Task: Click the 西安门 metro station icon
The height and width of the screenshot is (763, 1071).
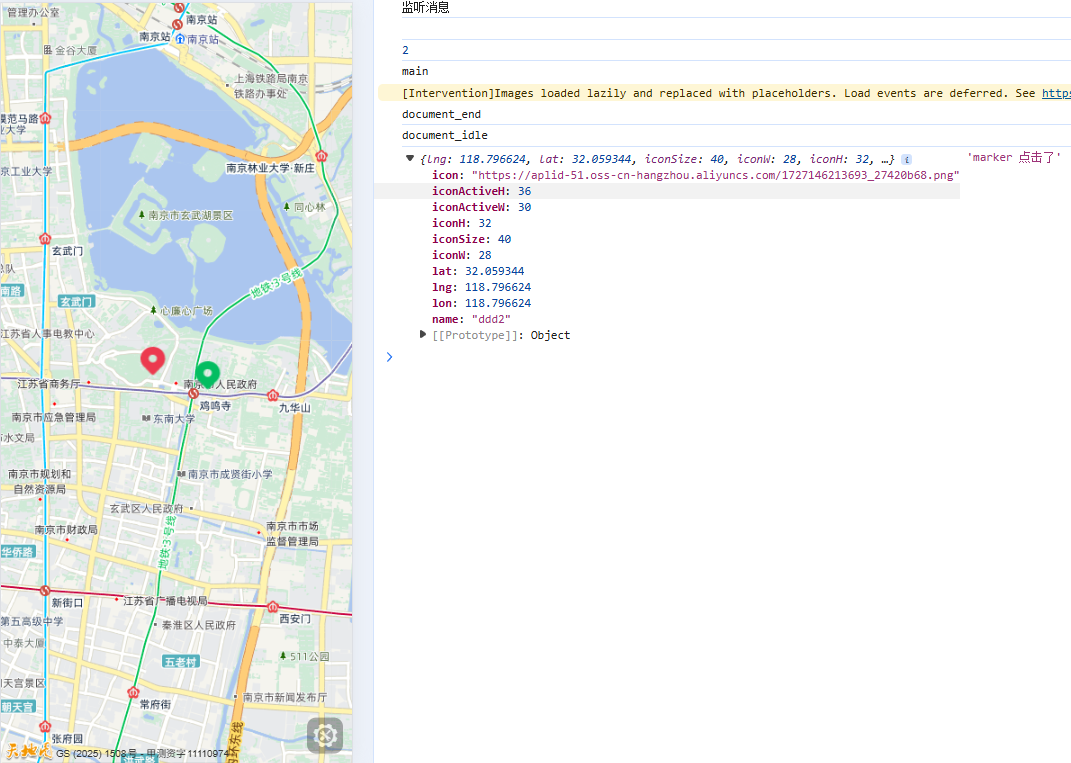Action: (273, 607)
